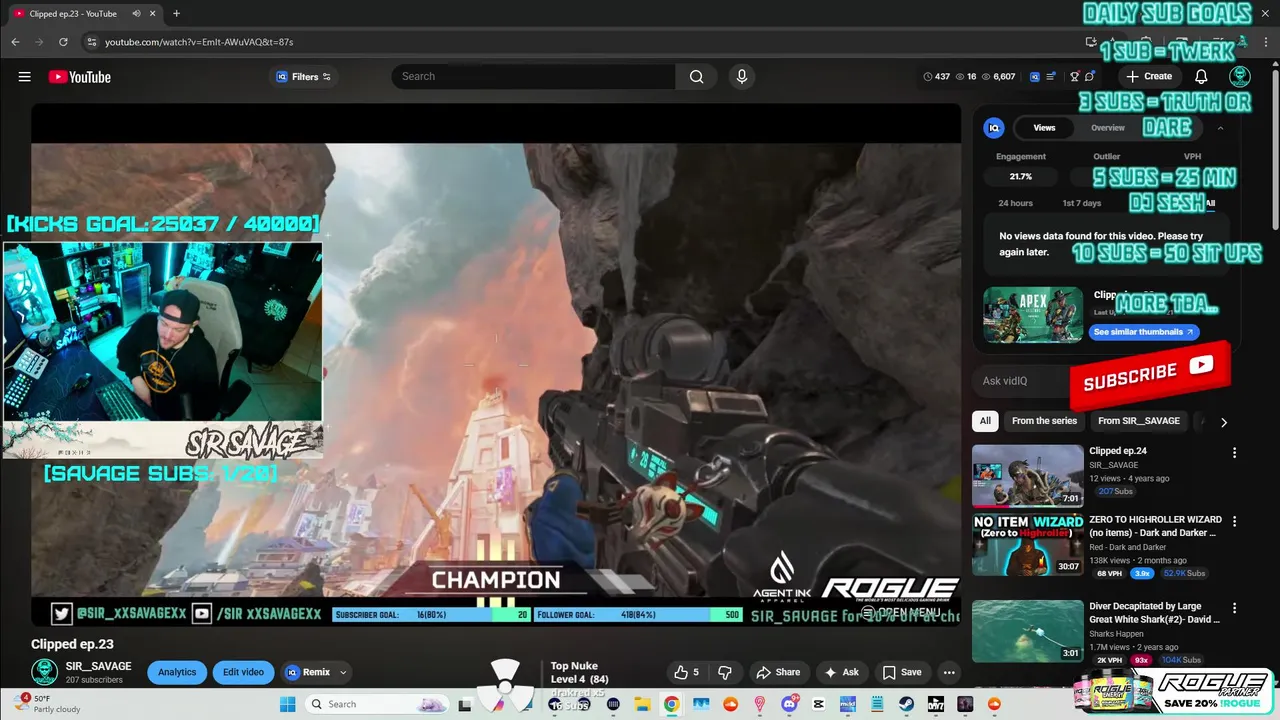Open Clipped ep.24 video title
1280x720 pixels.
pos(1118,451)
